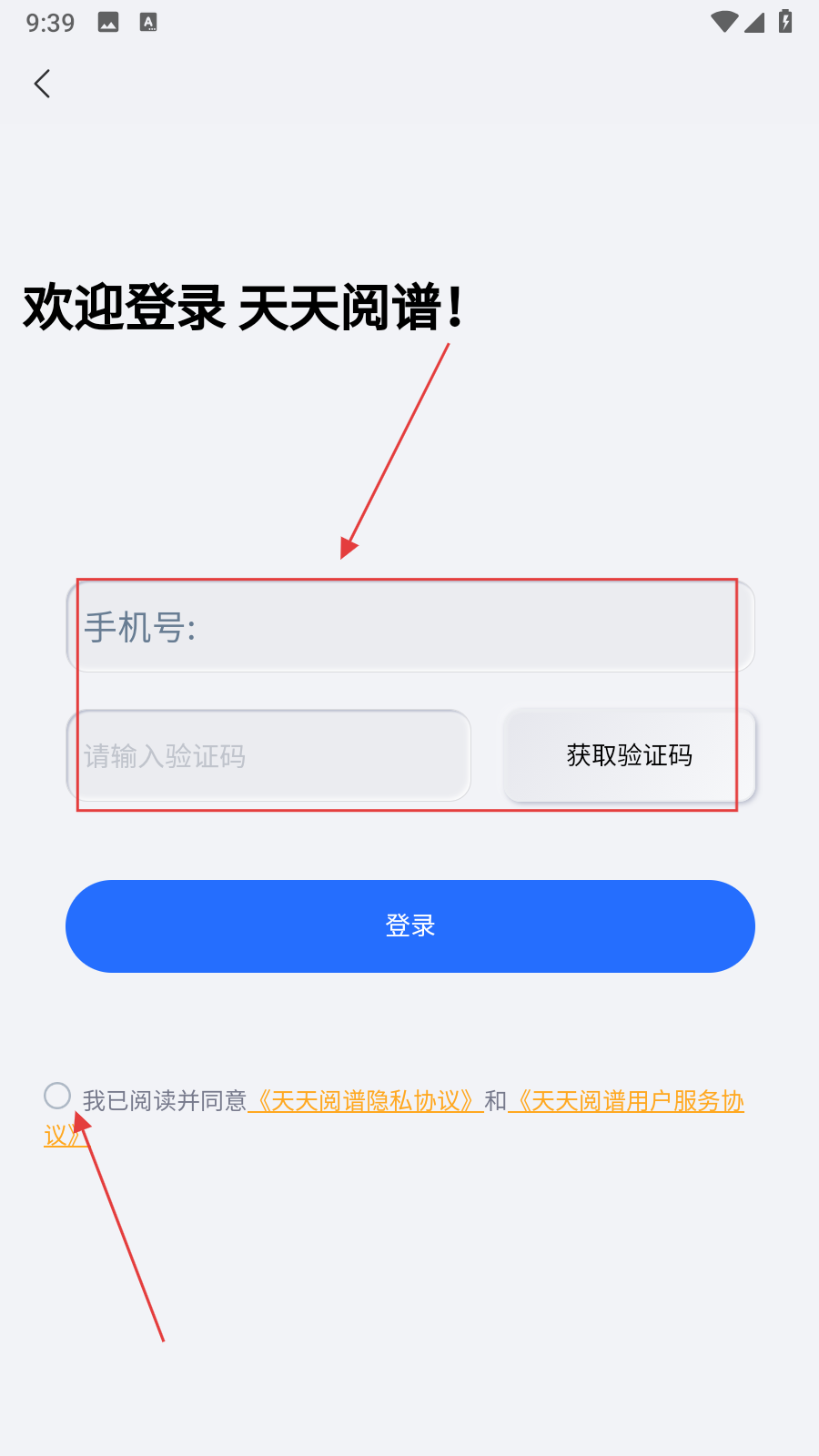Tap the Wi-Fi signal icon
The image size is (819, 1456).
724,22
